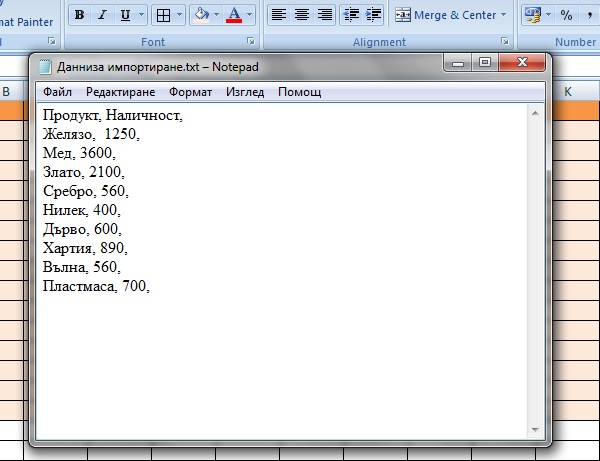This screenshot has width=600, height=461.
Task: Open the Alignment dialog launcher
Action: [505, 41]
